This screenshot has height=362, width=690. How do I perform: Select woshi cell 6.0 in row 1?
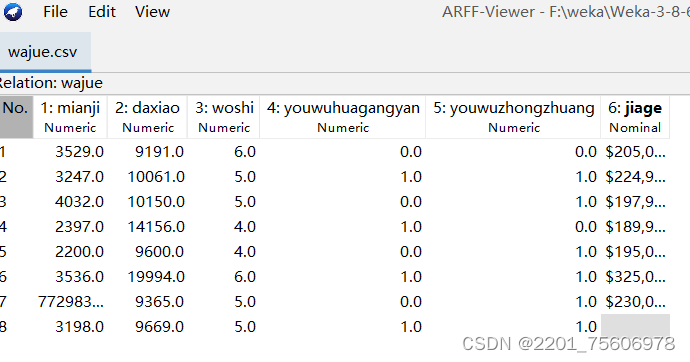[x=224, y=152]
